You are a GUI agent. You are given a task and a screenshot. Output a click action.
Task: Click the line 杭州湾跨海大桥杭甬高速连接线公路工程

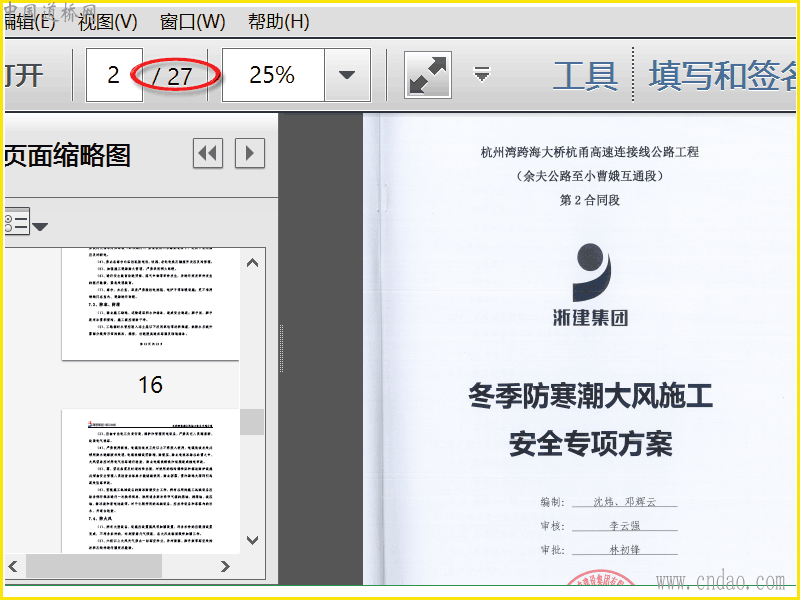click(x=590, y=152)
